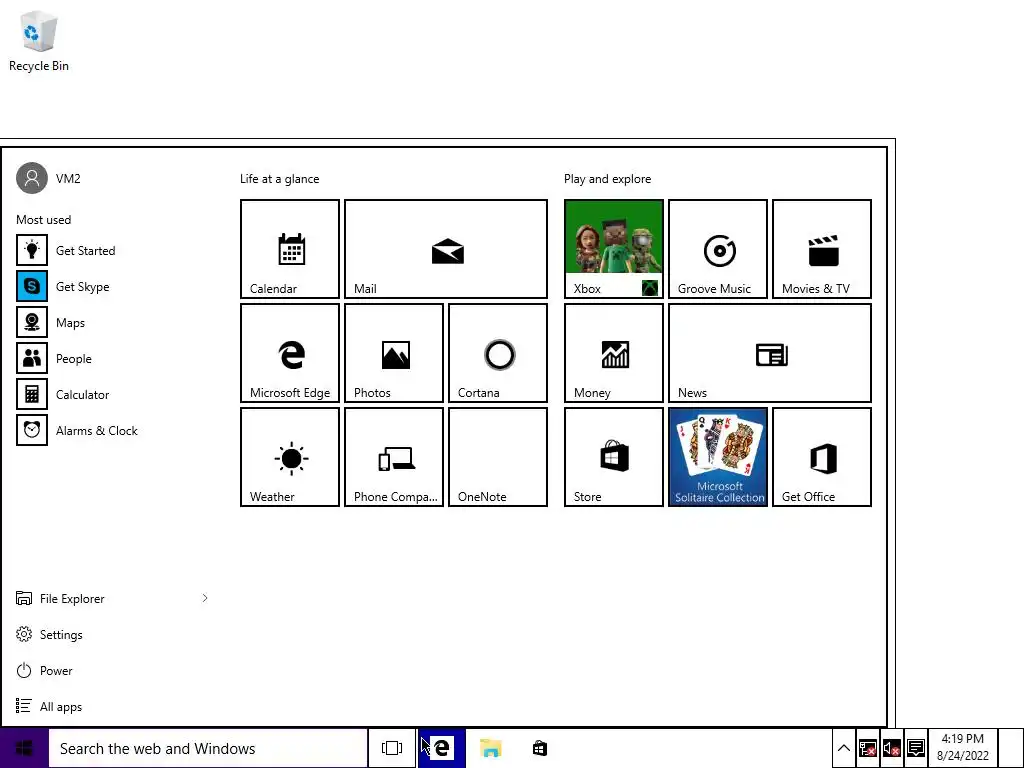The height and width of the screenshot is (768, 1024).
Task: Open the Movies & TV tile
Action: click(x=822, y=249)
